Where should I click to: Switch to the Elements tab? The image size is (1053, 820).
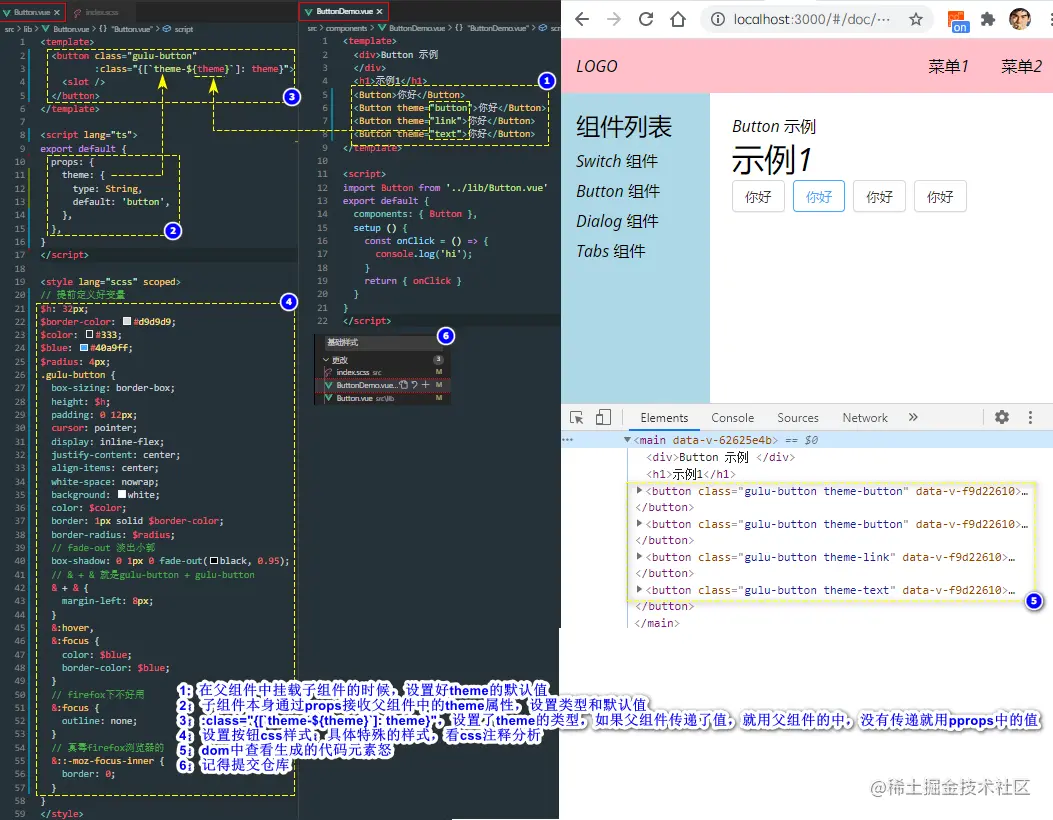pyautogui.click(x=664, y=418)
